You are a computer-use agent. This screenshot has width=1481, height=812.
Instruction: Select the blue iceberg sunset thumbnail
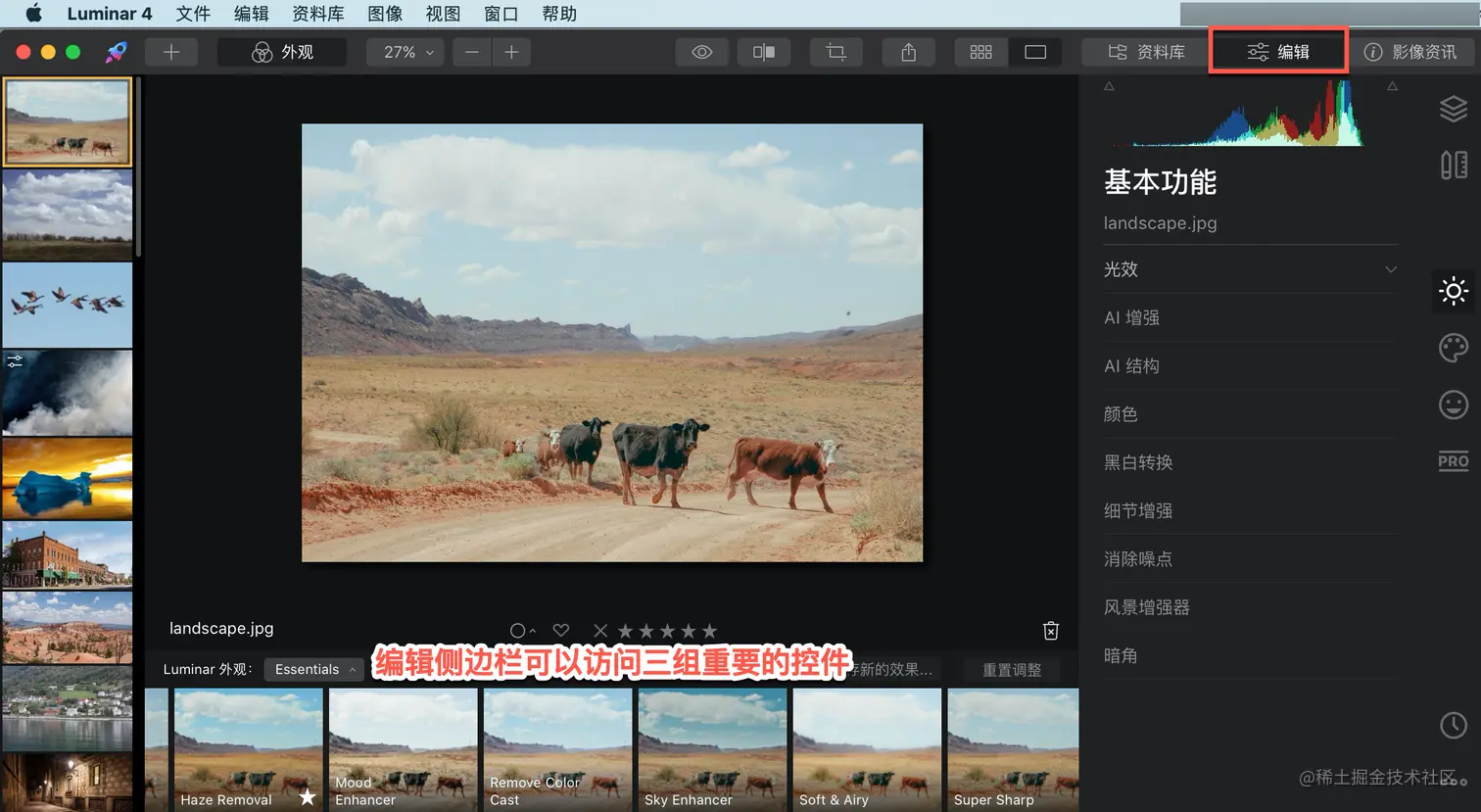(x=67, y=478)
